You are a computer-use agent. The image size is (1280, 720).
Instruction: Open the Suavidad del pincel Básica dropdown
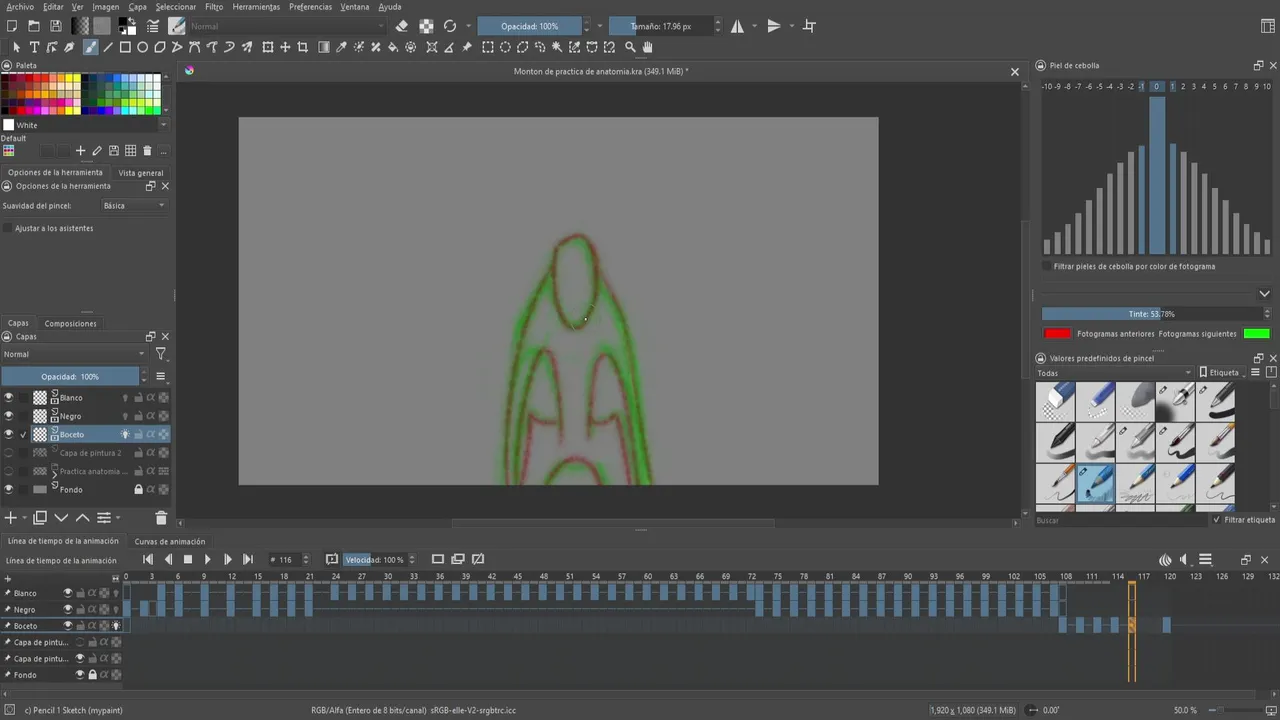(x=133, y=205)
